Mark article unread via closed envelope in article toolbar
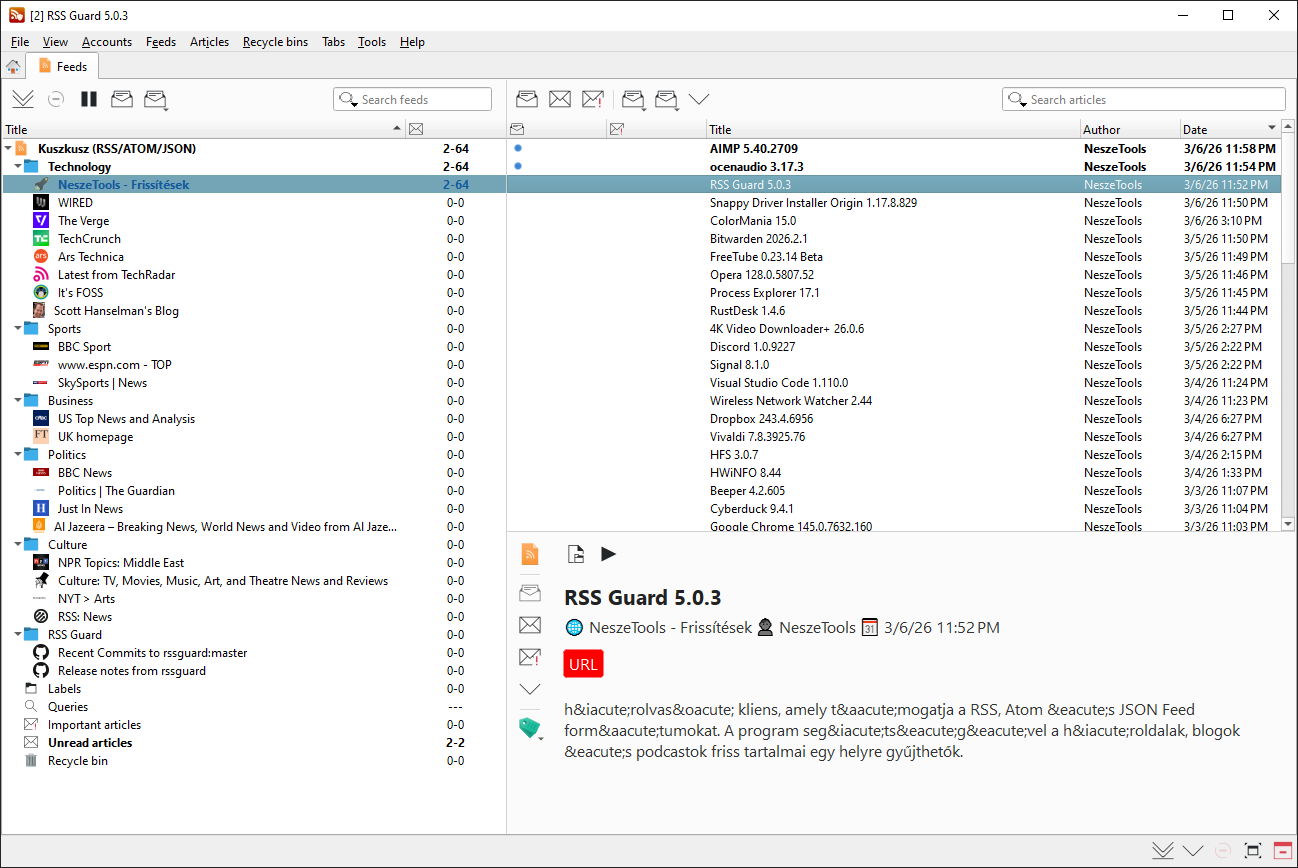1298x868 pixels. 560,99
